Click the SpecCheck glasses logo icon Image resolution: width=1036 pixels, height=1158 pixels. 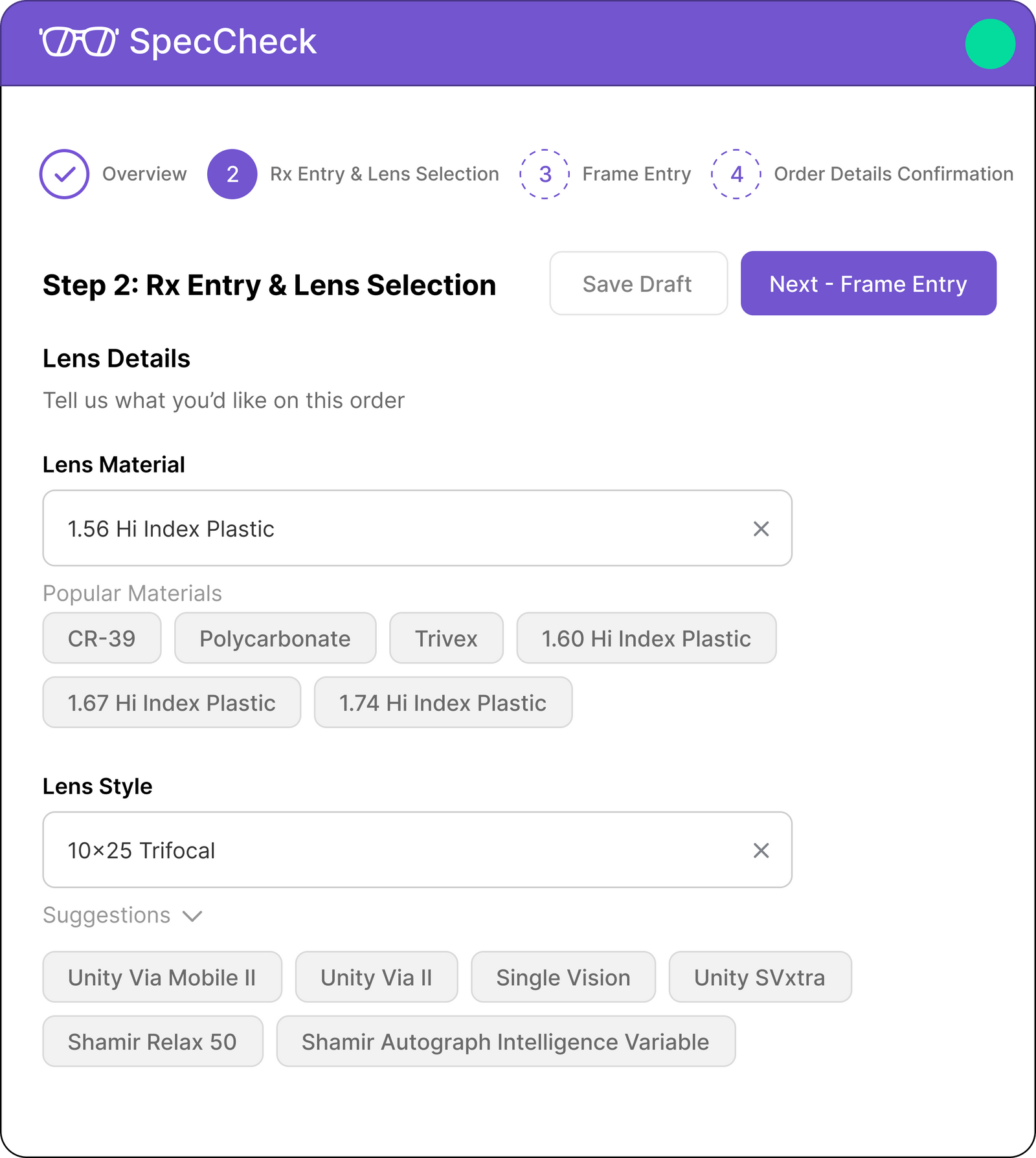pyautogui.click(x=78, y=42)
